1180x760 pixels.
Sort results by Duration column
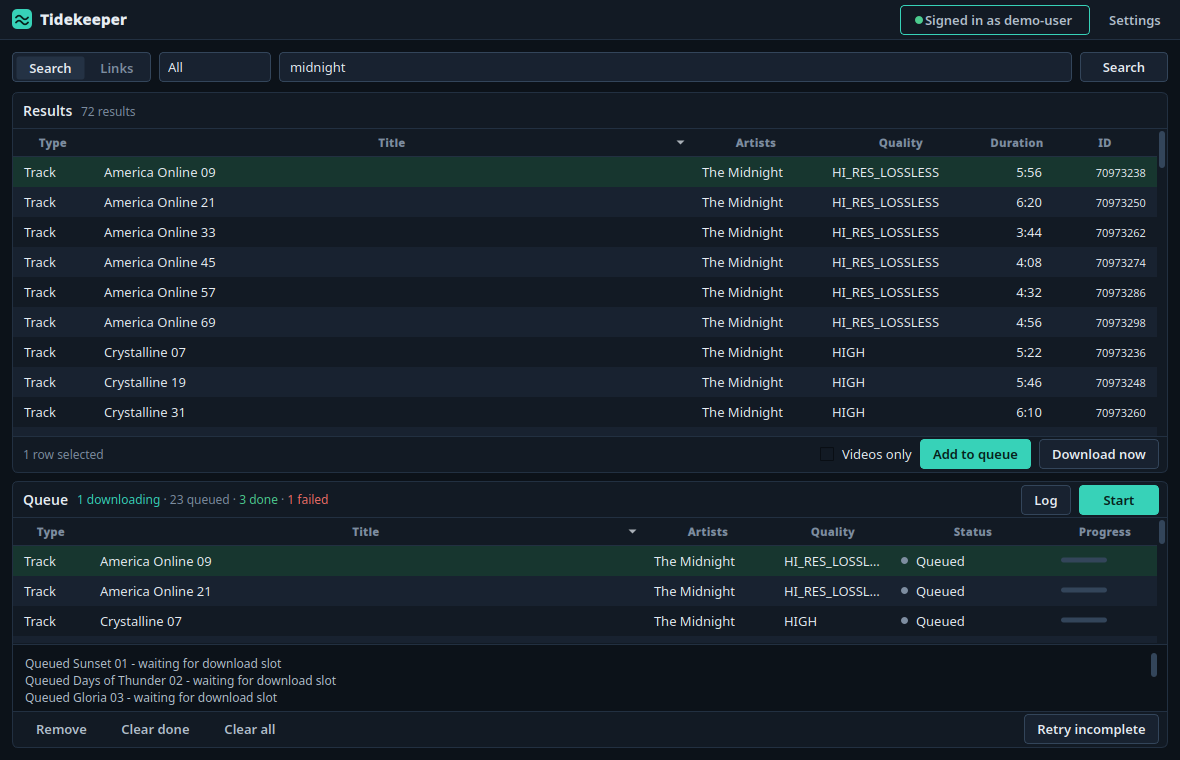(x=1016, y=143)
